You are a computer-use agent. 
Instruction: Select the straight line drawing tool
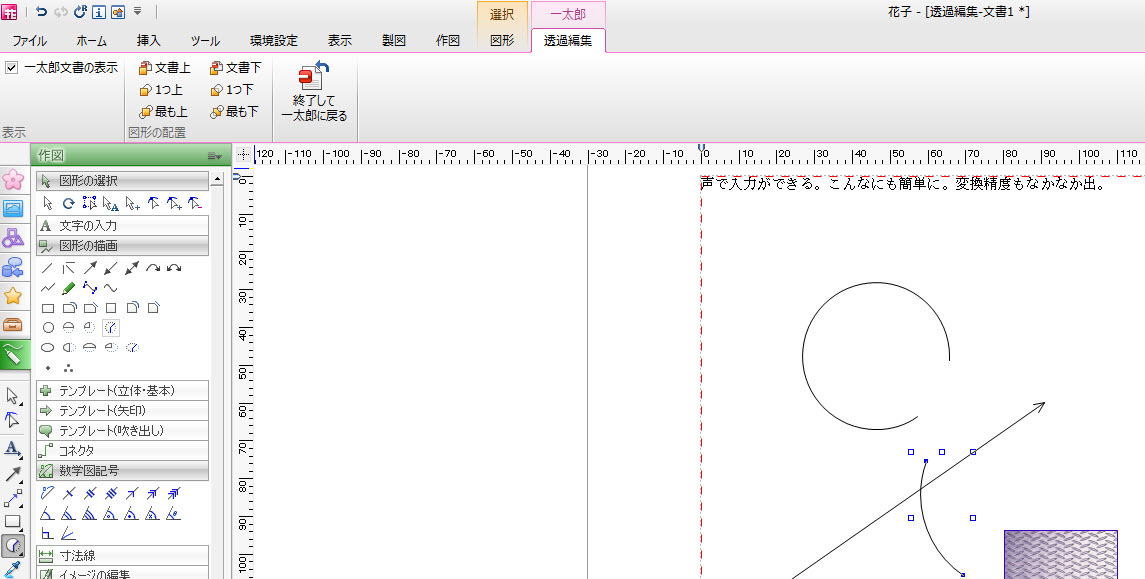[47, 268]
